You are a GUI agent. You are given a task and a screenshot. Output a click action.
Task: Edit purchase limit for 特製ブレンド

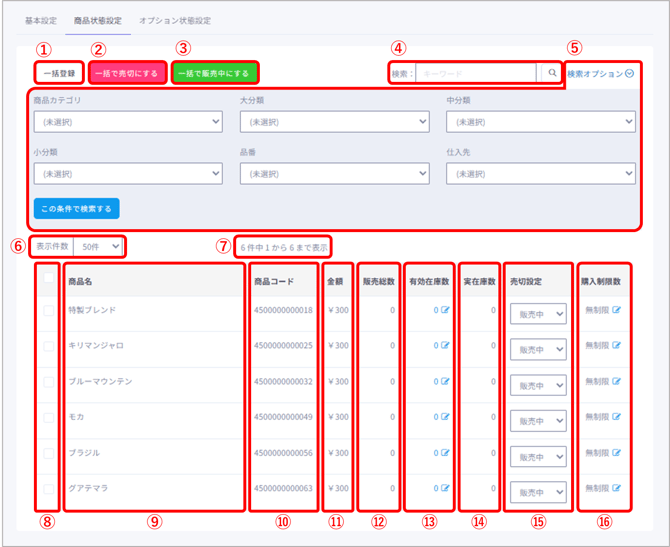click(x=617, y=311)
